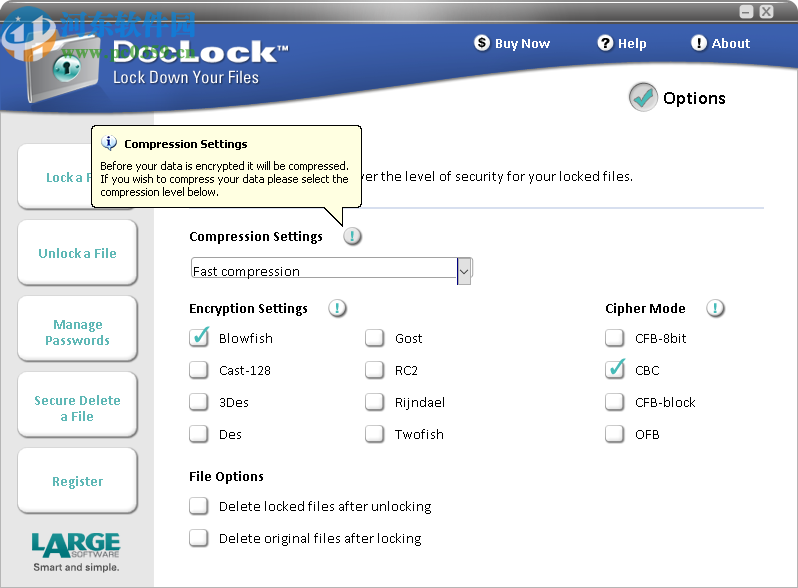The height and width of the screenshot is (588, 798).
Task: Enable 3Des encryption
Action: (x=198, y=402)
